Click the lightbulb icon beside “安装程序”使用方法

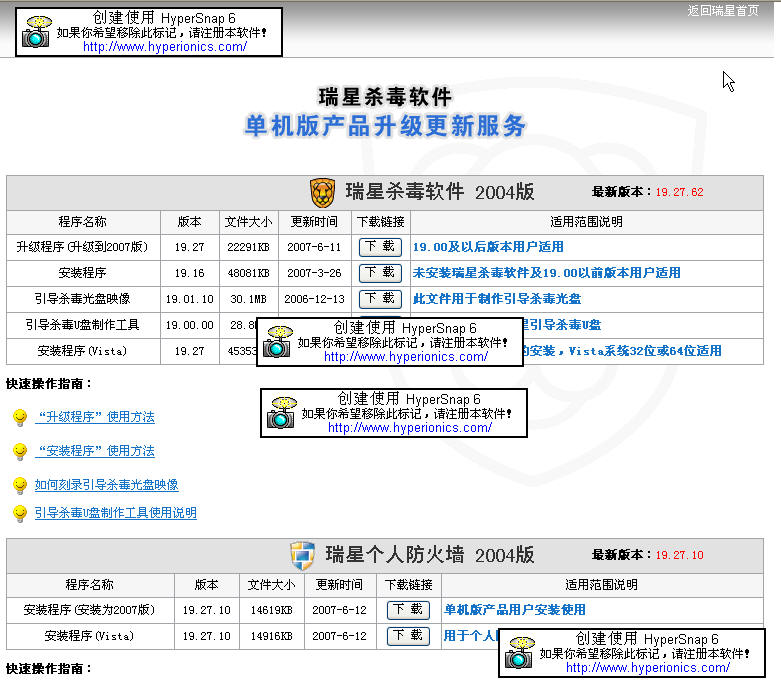pyautogui.click(x=20, y=451)
